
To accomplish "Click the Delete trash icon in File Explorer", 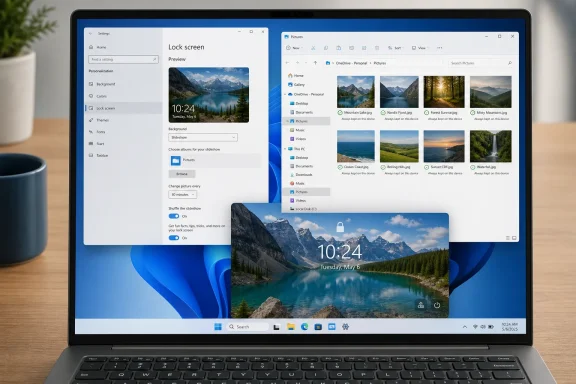I will (377, 48).
